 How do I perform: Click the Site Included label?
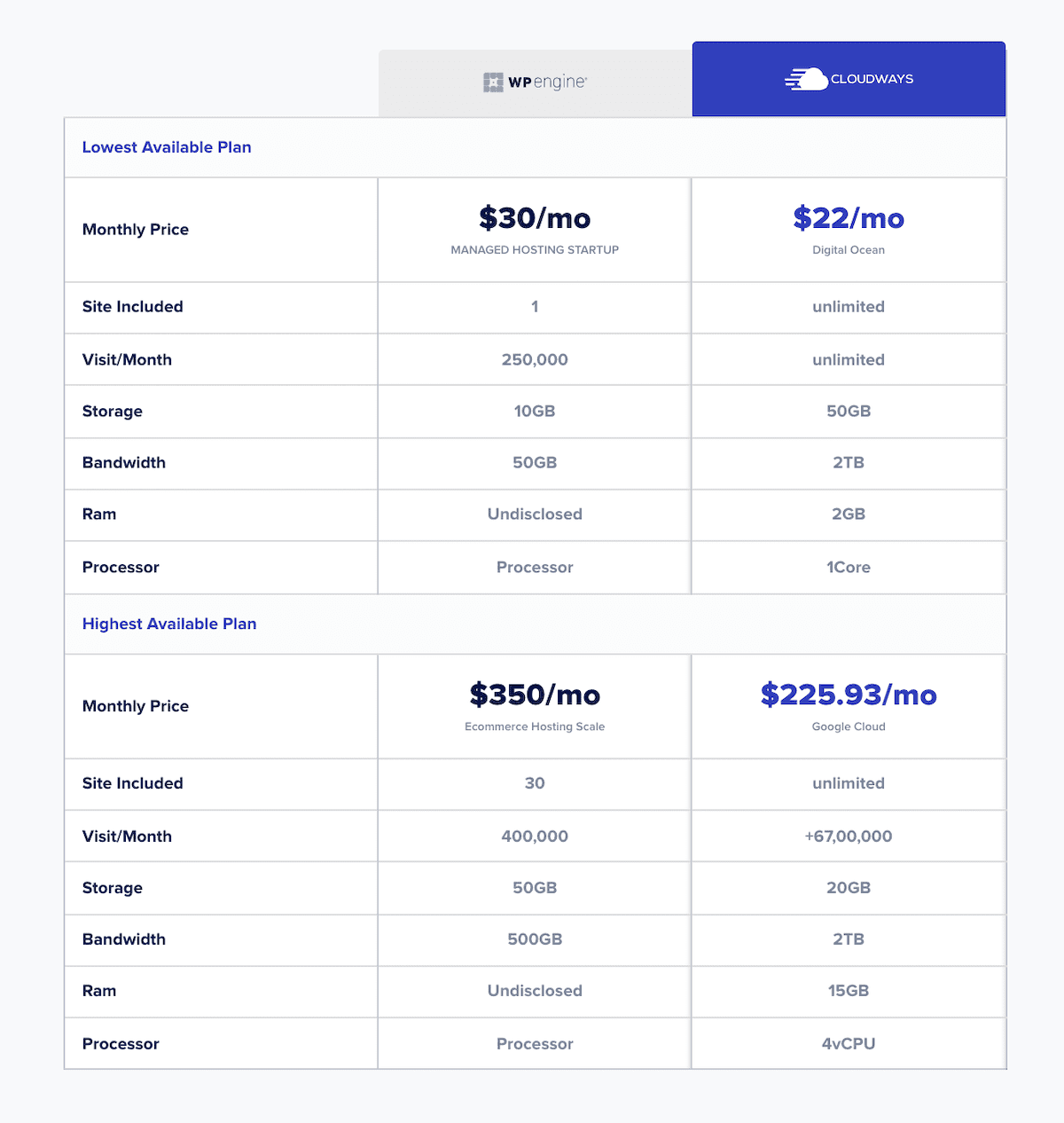132,307
